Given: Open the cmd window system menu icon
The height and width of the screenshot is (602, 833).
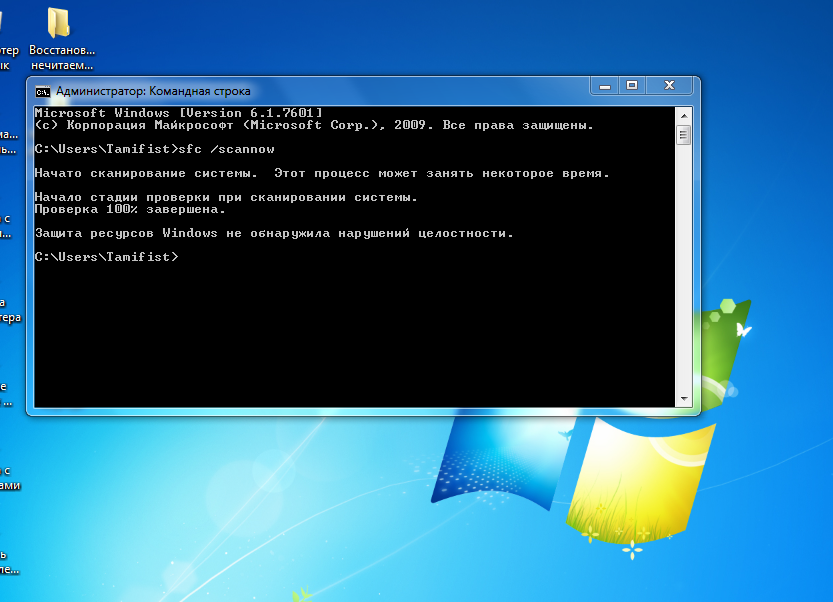Looking at the screenshot, I should click(x=42, y=92).
